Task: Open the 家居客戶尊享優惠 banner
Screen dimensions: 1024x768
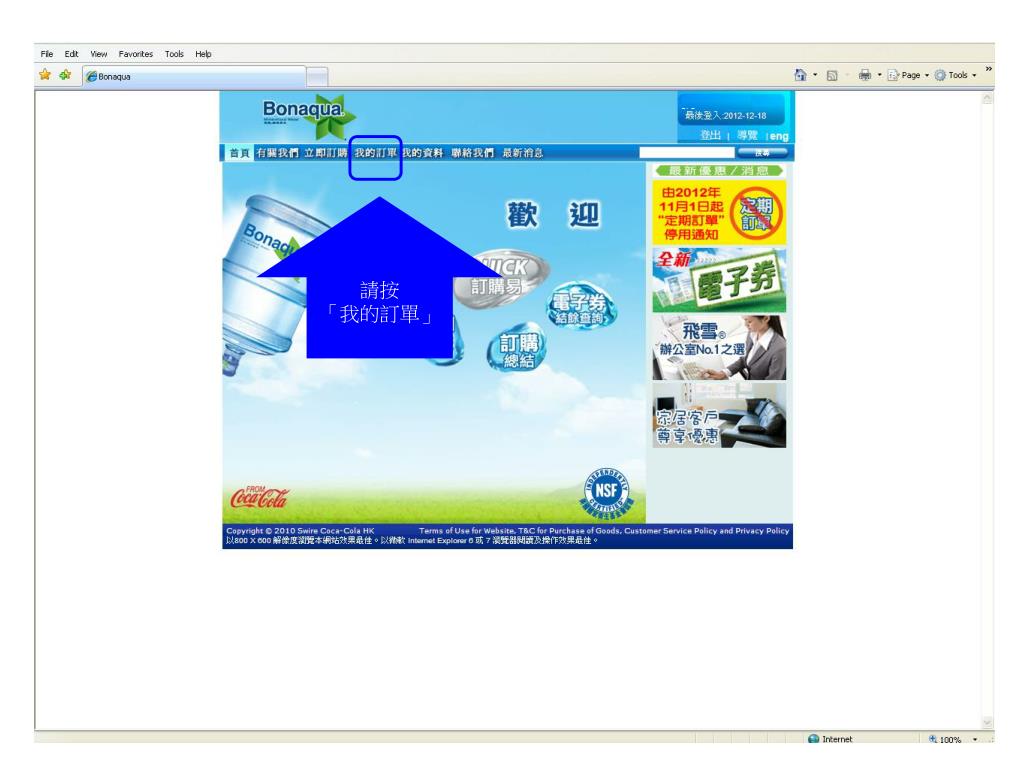Action: coord(719,415)
